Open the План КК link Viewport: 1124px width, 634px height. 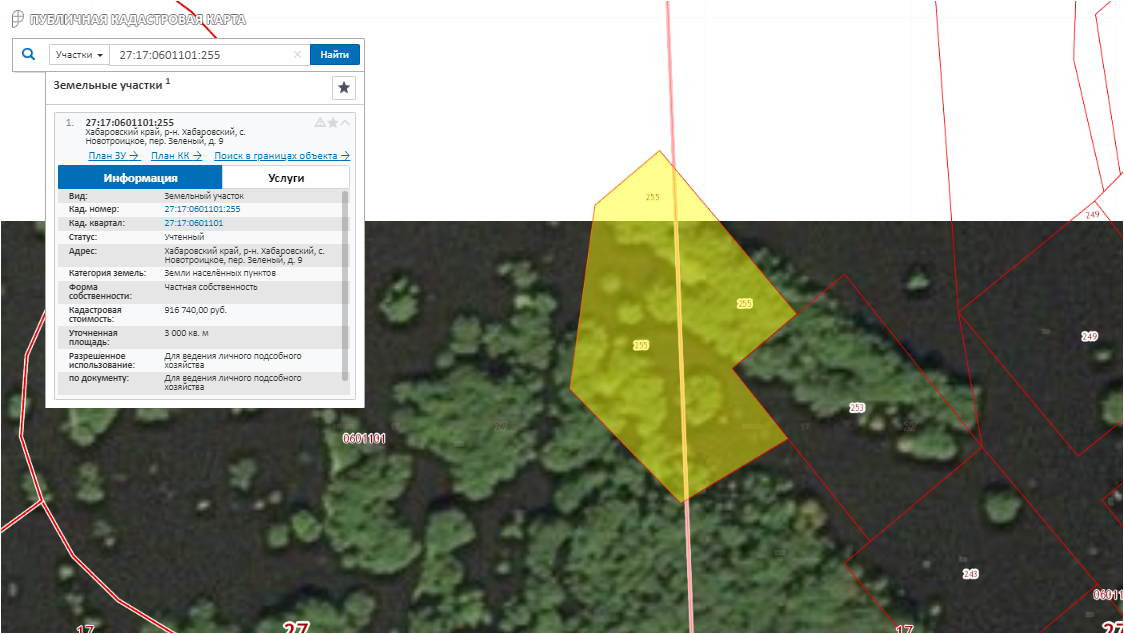coord(176,156)
